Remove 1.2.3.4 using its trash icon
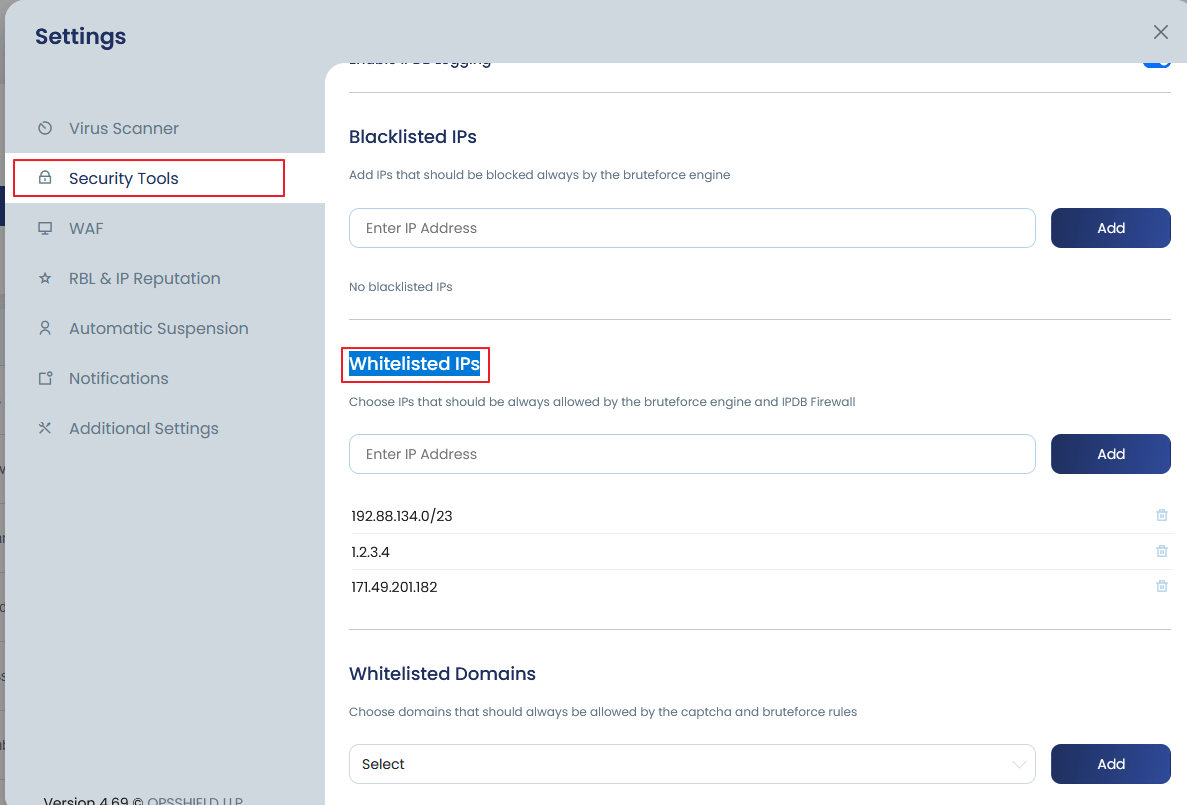The height and width of the screenshot is (805, 1187). pyautogui.click(x=1161, y=551)
